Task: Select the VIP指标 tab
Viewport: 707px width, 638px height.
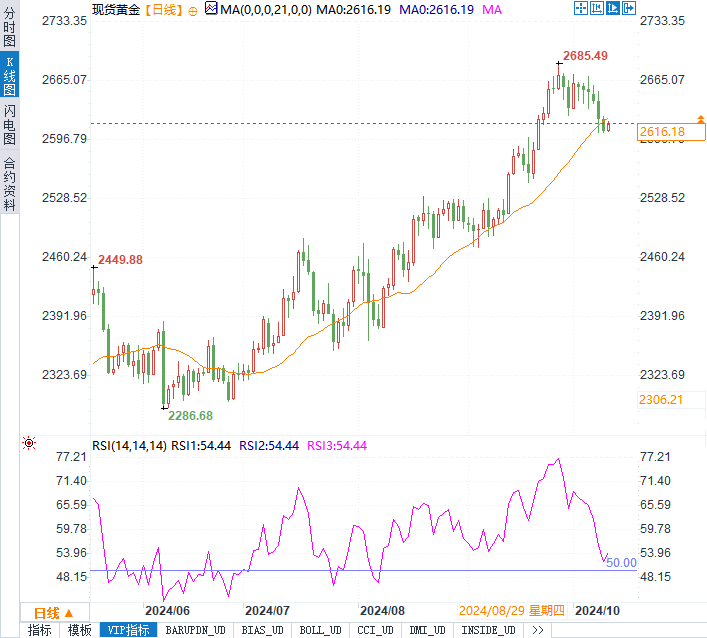Action: 127,630
